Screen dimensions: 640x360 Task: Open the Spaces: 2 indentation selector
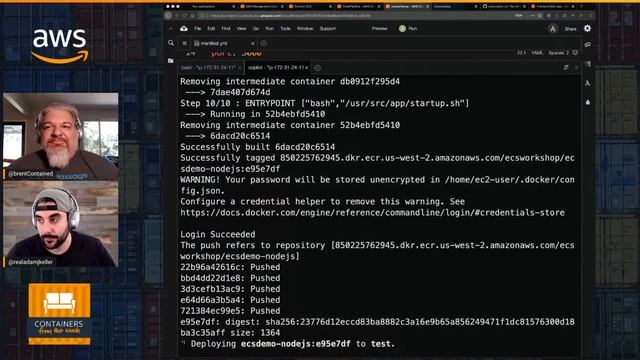tap(558, 53)
